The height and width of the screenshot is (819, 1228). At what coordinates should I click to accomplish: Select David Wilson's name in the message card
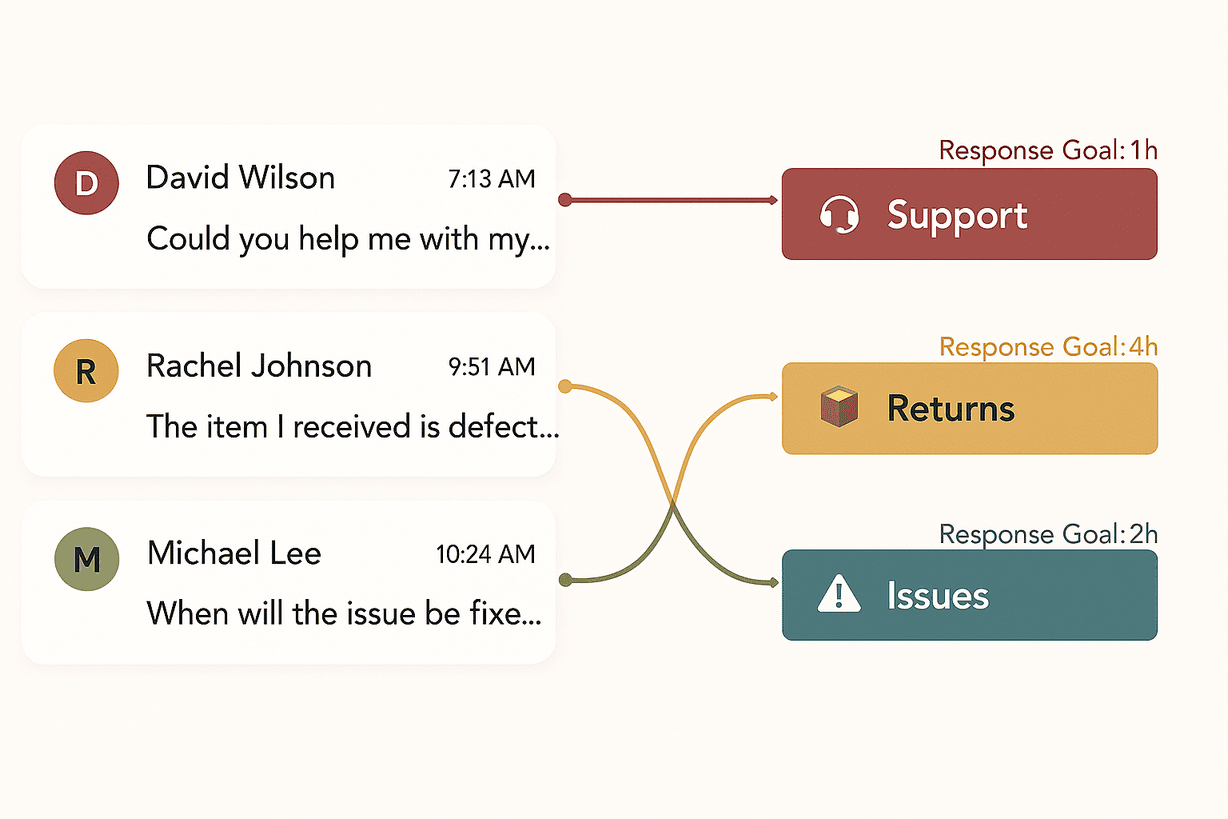(240, 178)
